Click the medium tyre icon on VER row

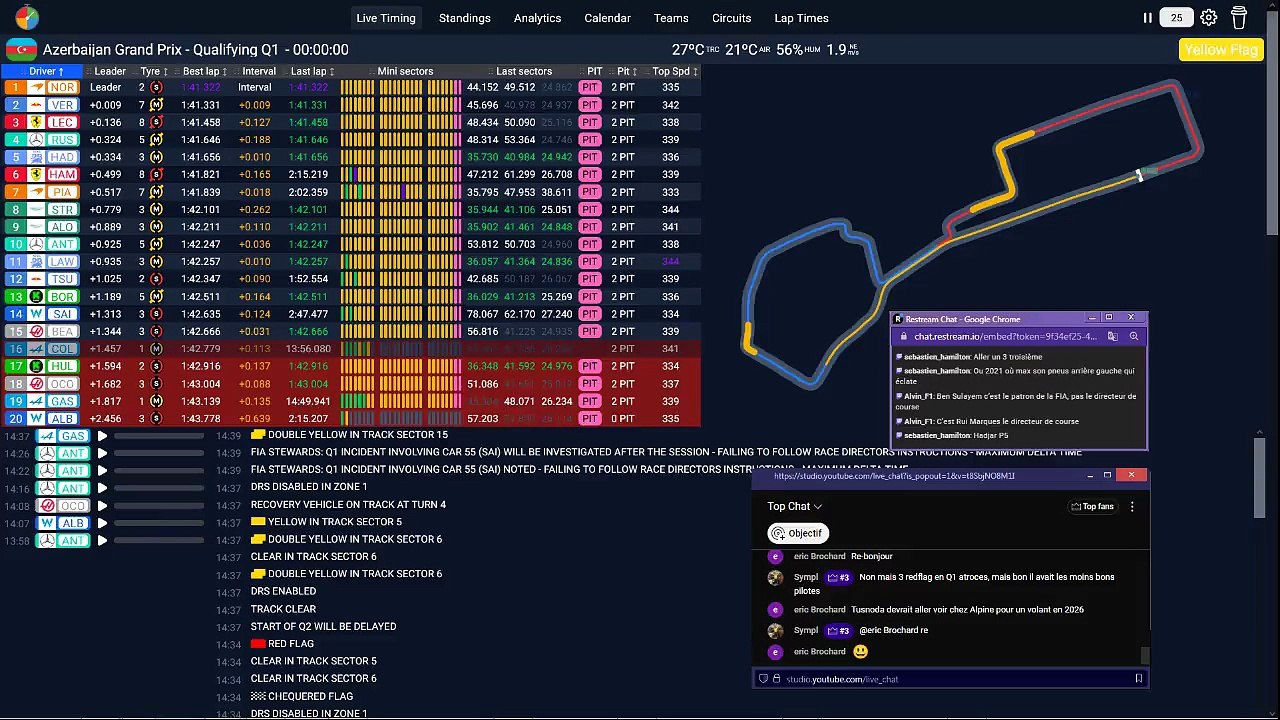click(x=156, y=105)
